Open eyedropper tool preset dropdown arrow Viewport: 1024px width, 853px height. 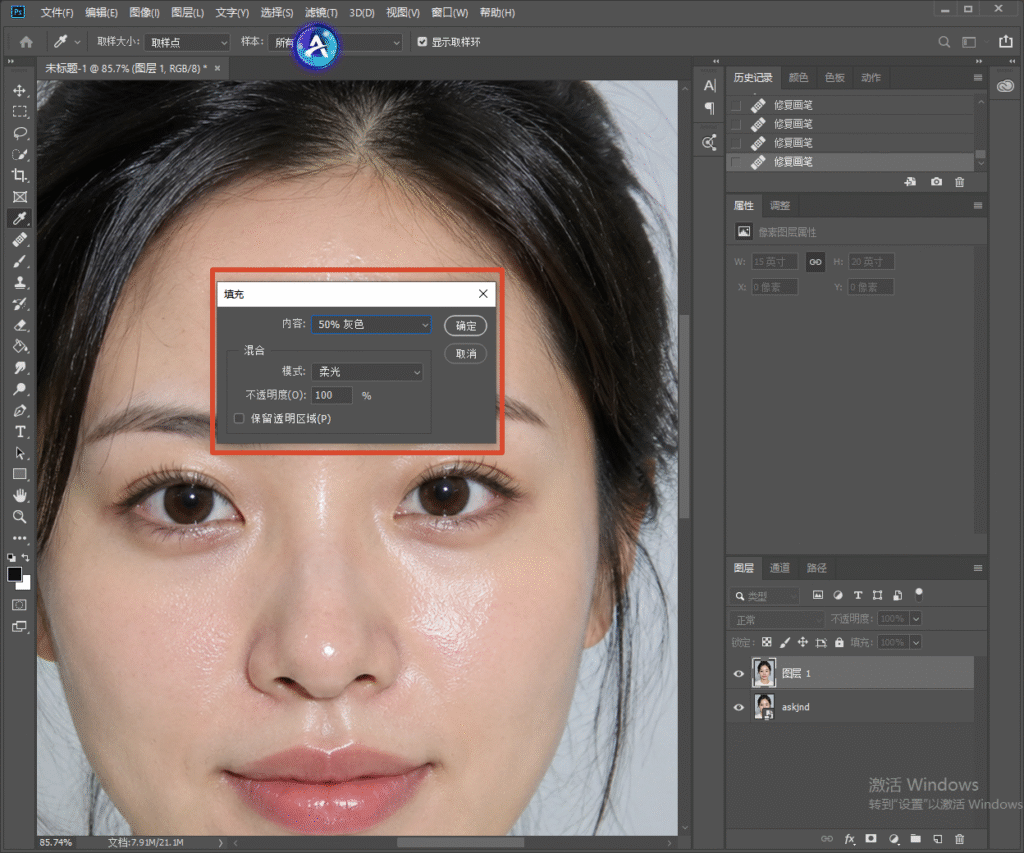click(77, 42)
